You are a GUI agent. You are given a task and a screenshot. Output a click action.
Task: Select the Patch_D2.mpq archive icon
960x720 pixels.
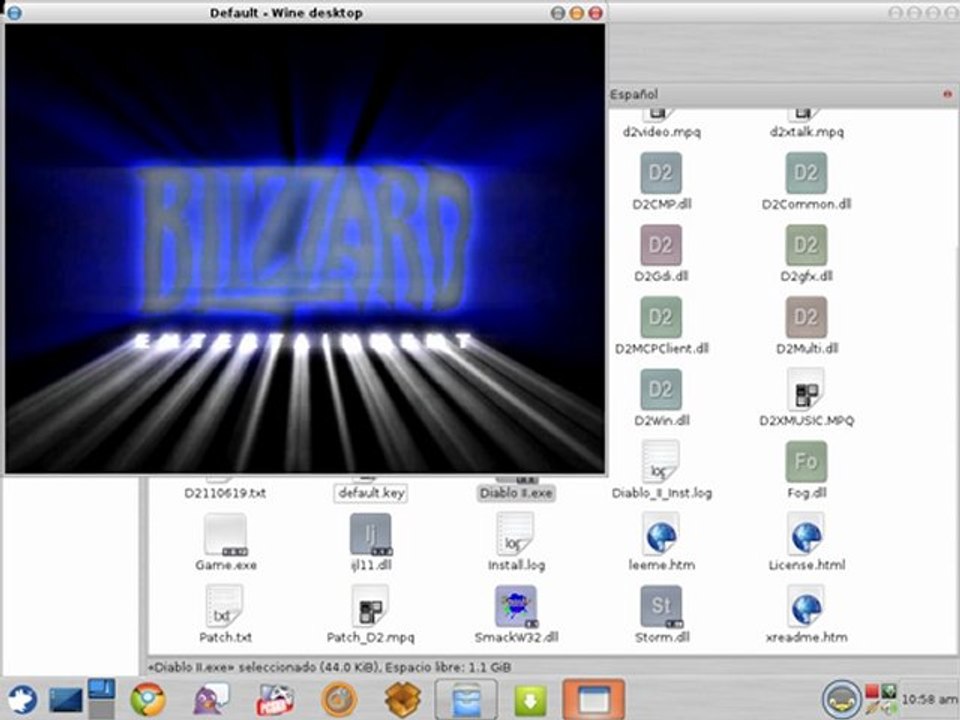(370, 607)
